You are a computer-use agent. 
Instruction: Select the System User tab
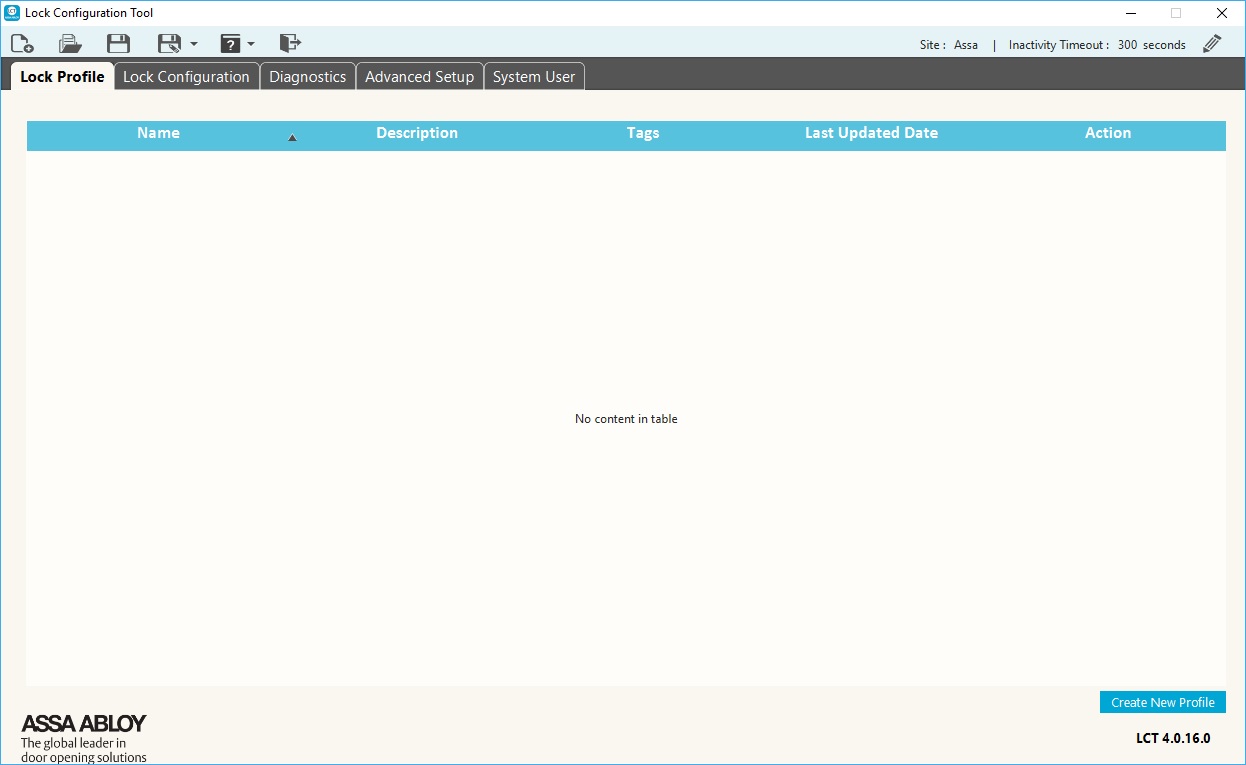(x=534, y=77)
